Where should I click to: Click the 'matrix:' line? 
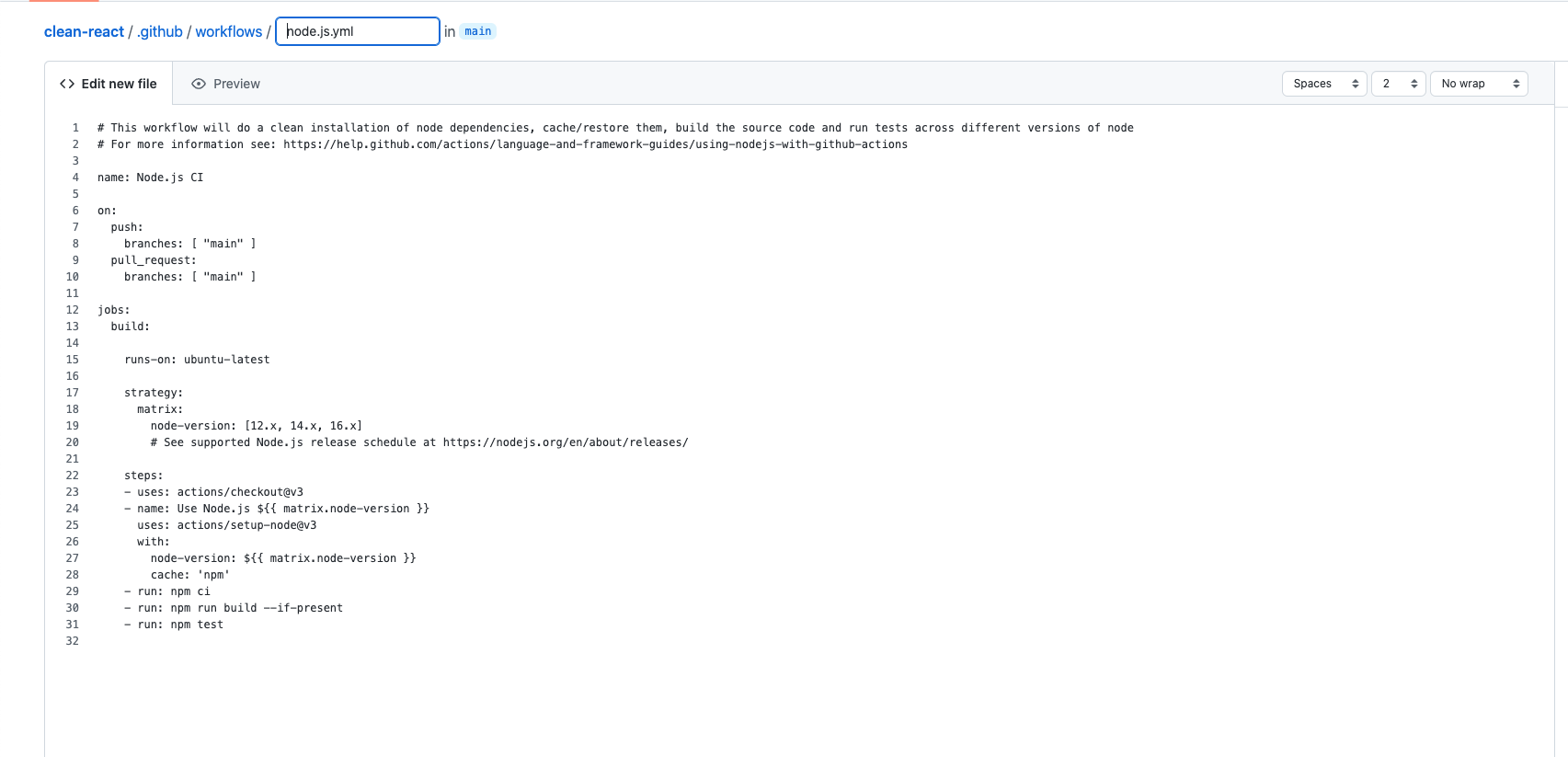(160, 409)
